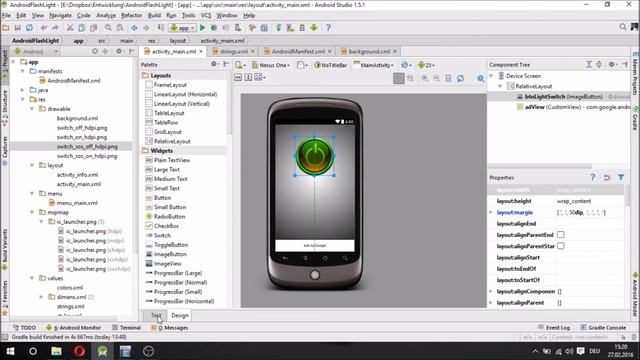Expand the java folder in project tree
This screenshot has width=640, height=360.
pos(22,90)
